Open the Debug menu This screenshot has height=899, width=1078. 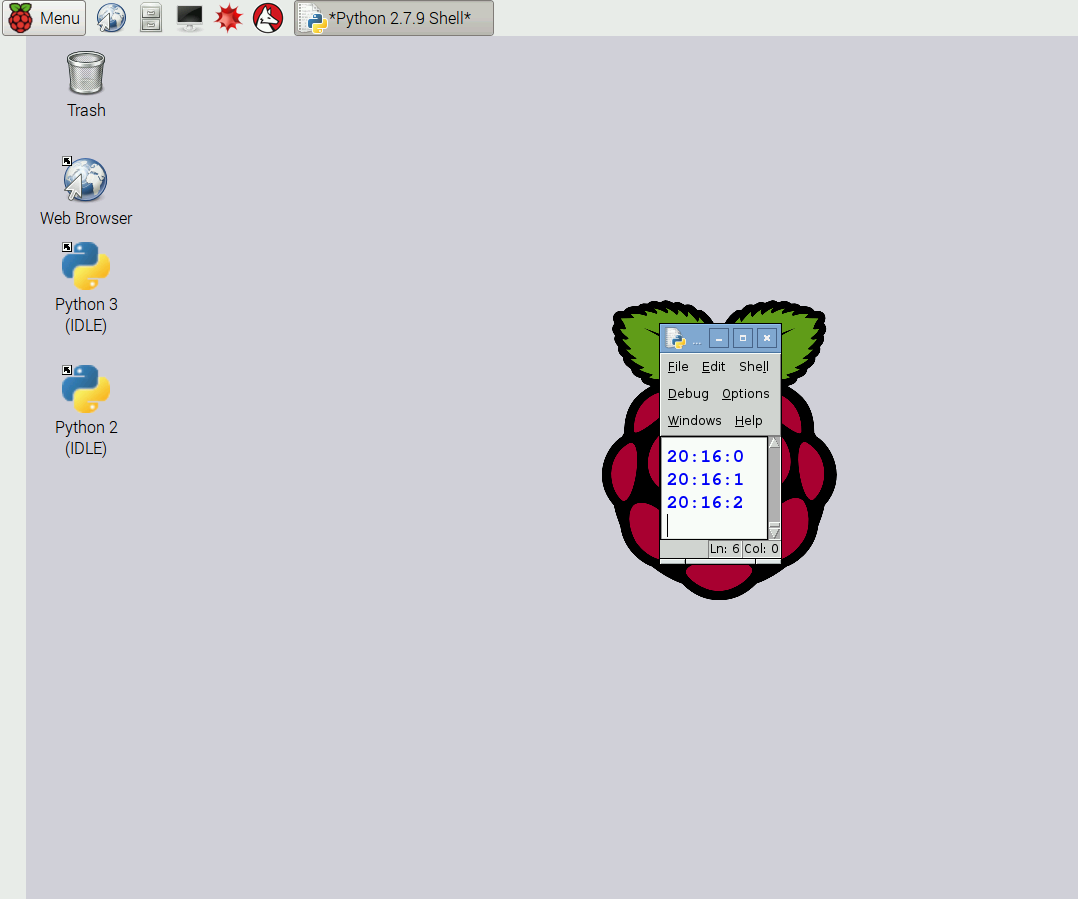pyautogui.click(x=688, y=393)
